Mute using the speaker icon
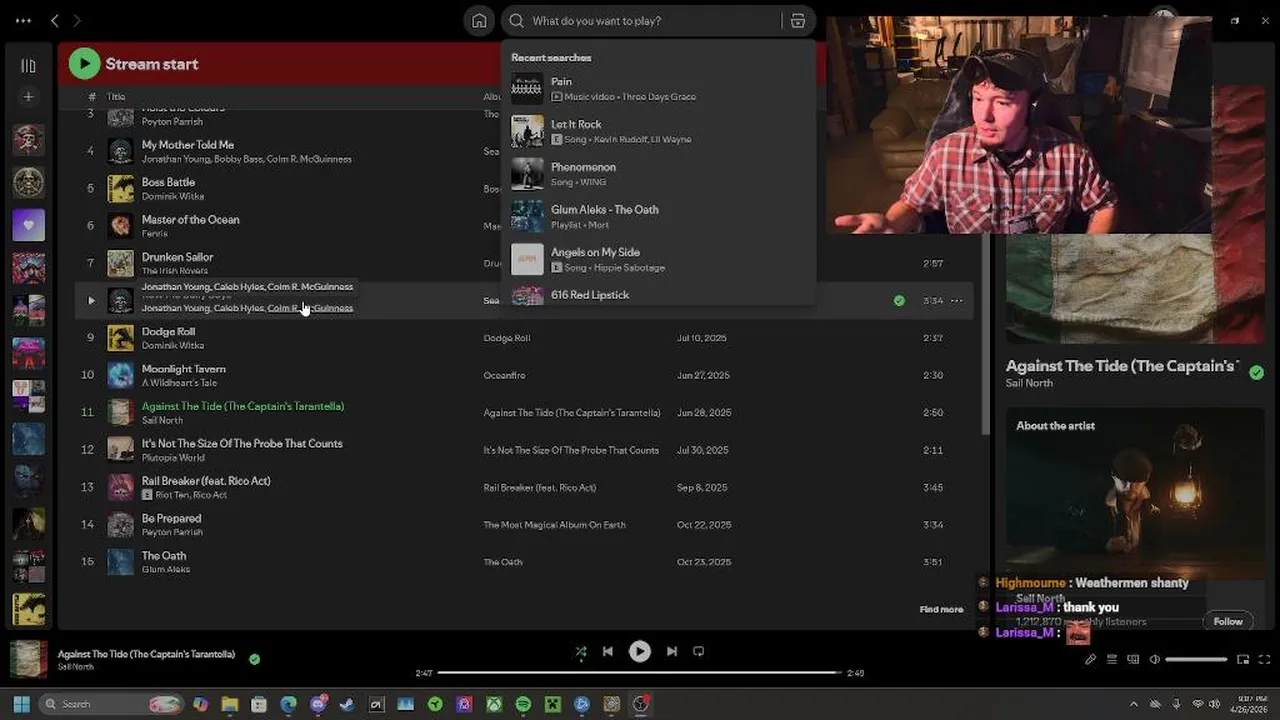Viewport: 1280px width, 720px height. (1155, 659)
